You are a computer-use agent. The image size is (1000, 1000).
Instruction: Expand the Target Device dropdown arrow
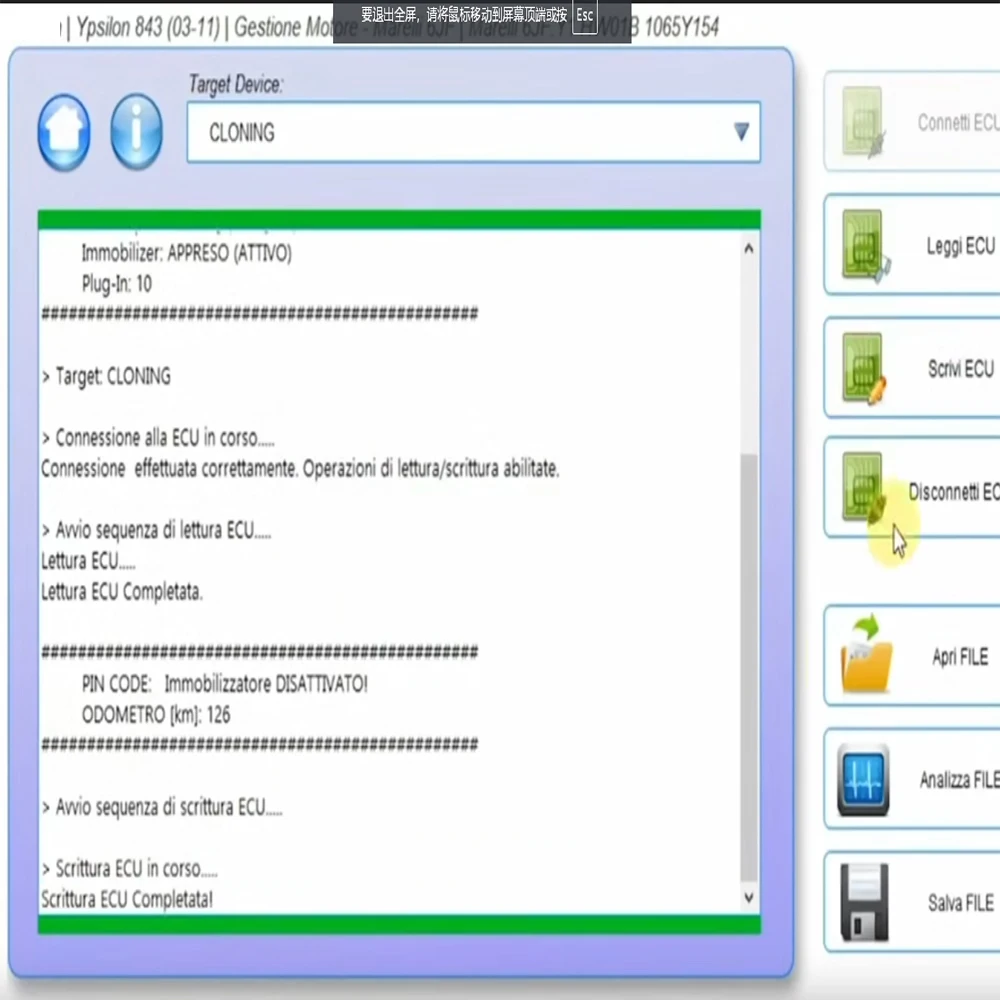(x=740, y=132)
